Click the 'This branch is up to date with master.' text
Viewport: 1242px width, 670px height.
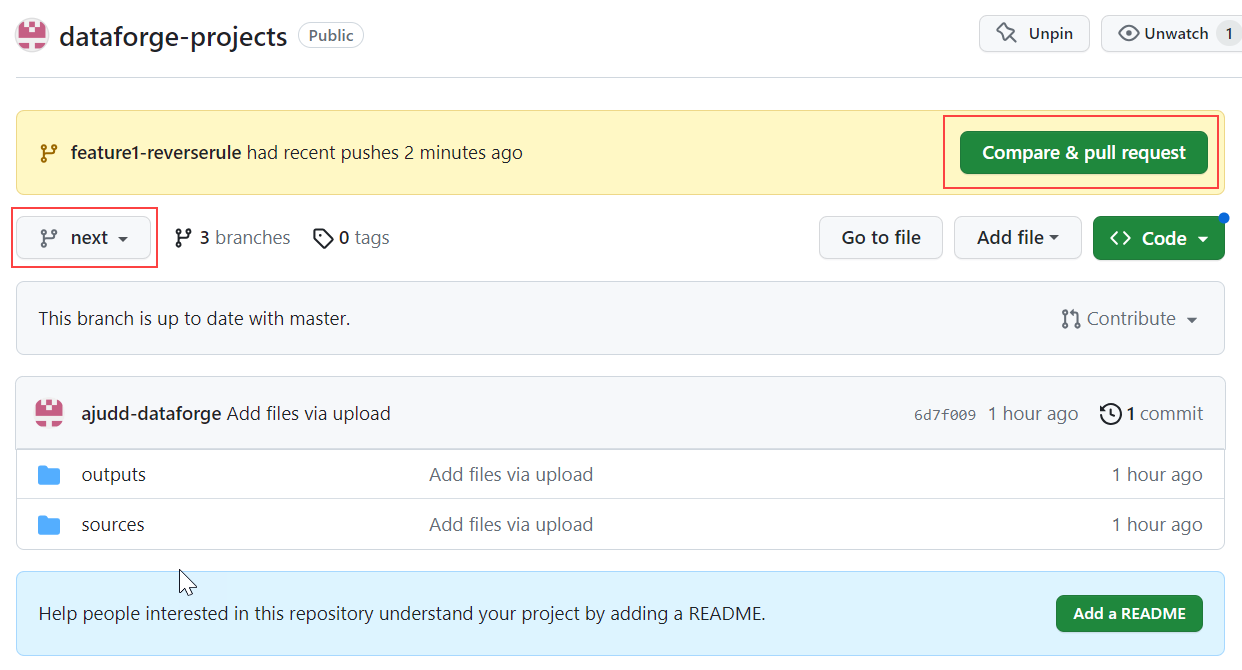[194, 319]
